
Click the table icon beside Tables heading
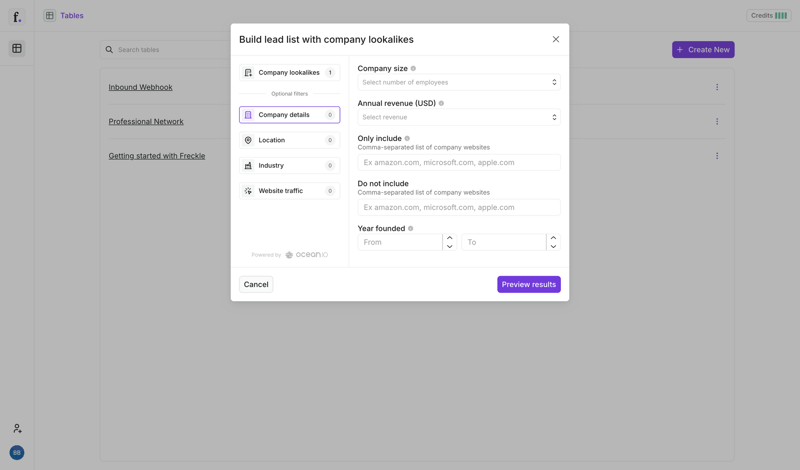(49, 16)
